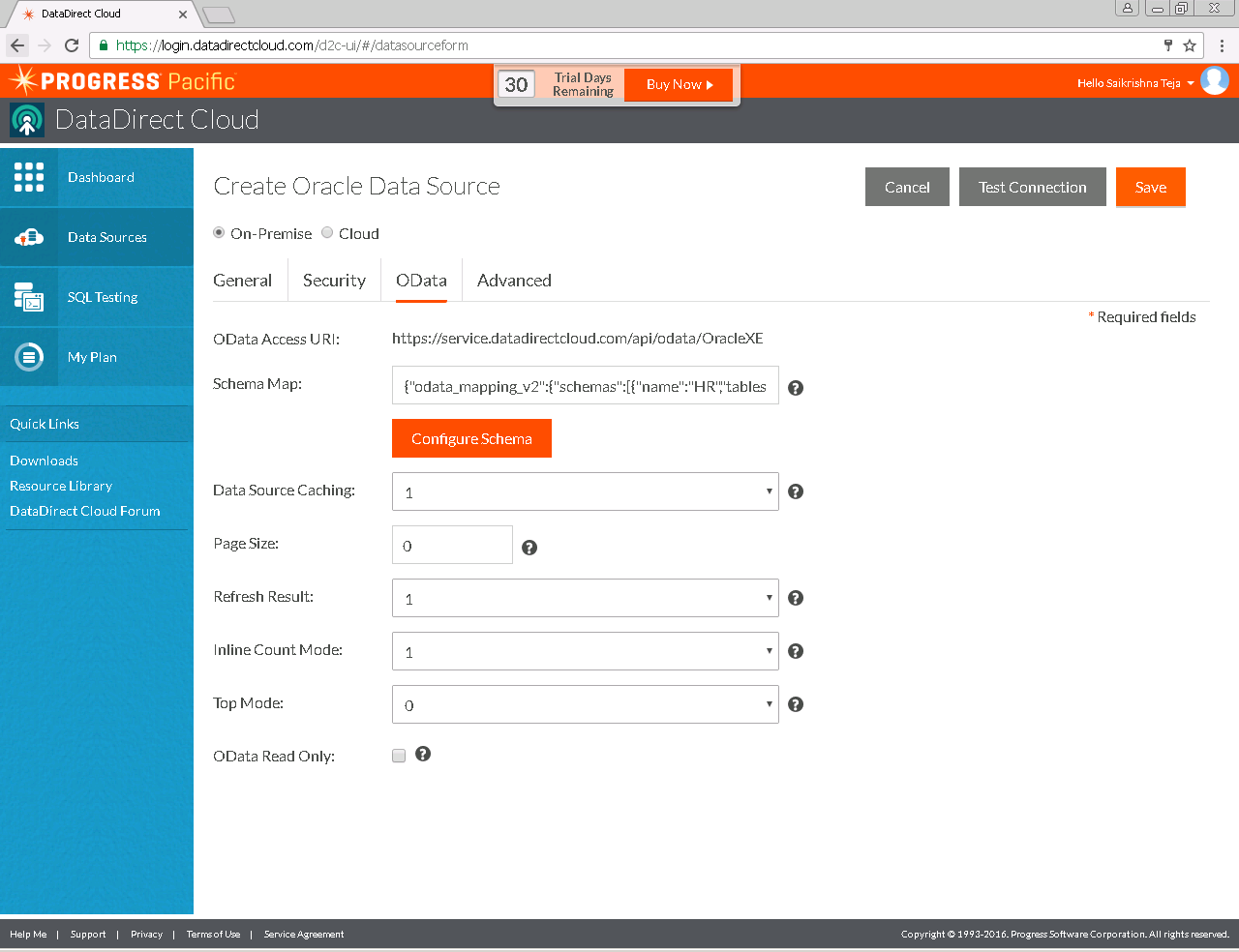Select the Cloud radio button
The image size is (1239, 952).
327,233
